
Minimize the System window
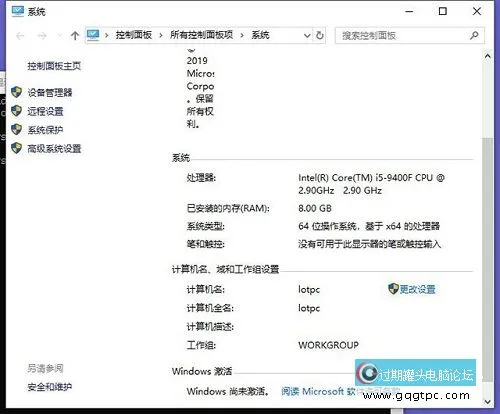[x=409, y=12]
